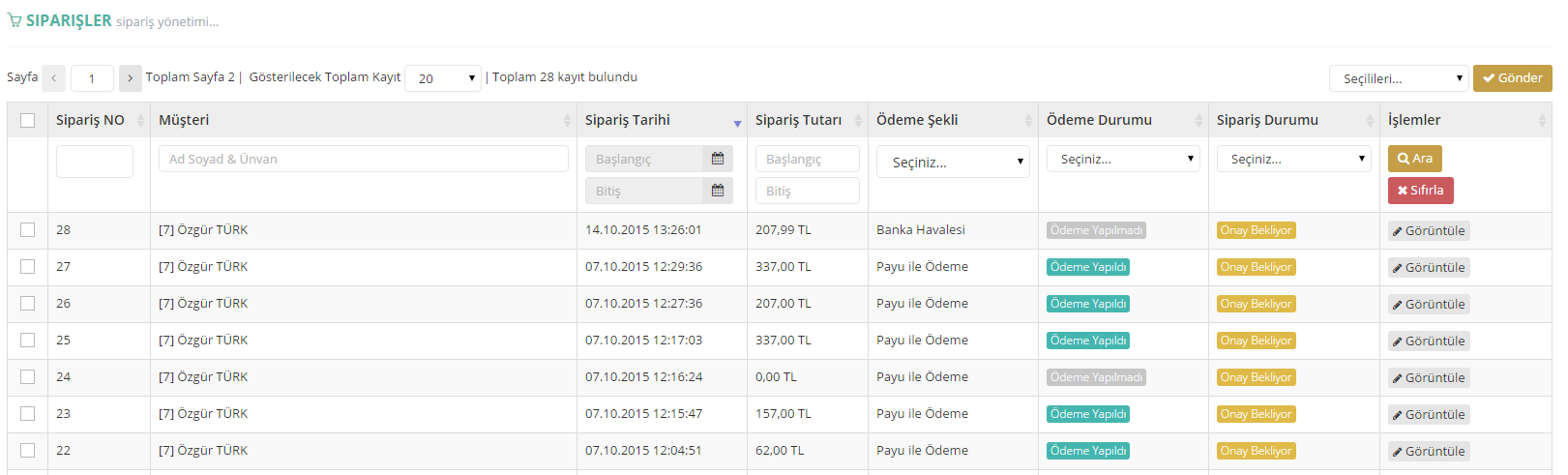This screenshot has height=475, width=1568.
Task: Click the Müşteri column sort icon
Action: tap(567, 120)
